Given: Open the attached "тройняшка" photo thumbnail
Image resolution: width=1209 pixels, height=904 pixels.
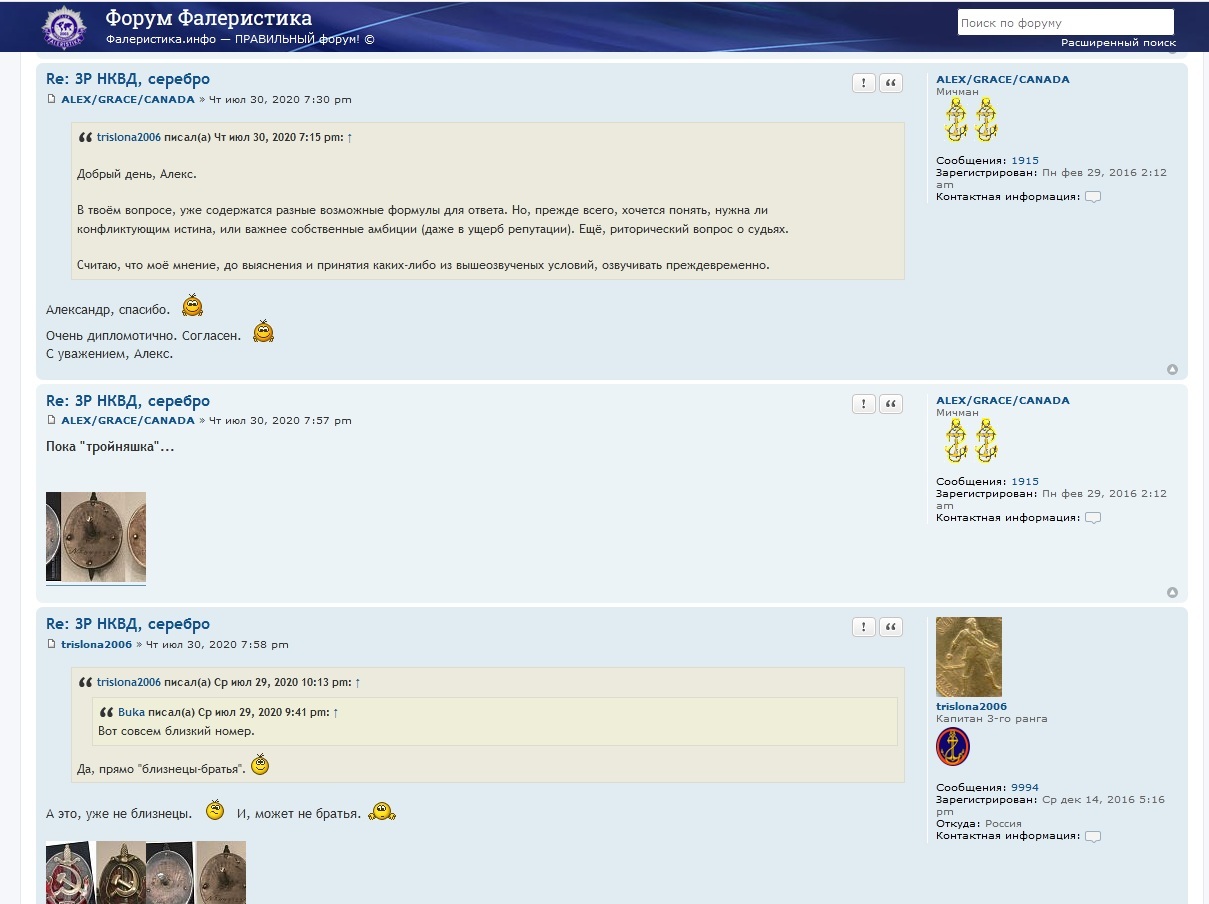Looking at the screenshot, I should (x=96, y=536).
